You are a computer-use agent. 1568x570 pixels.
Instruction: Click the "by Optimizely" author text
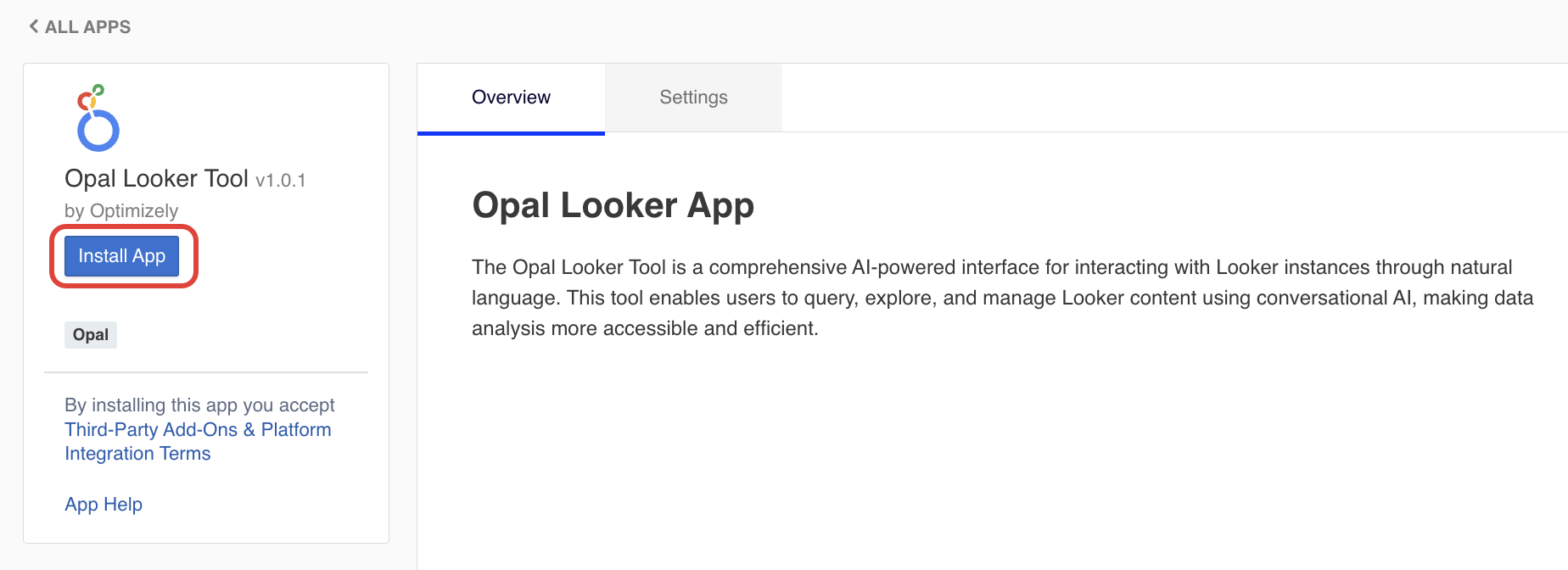tap(121, 211)
